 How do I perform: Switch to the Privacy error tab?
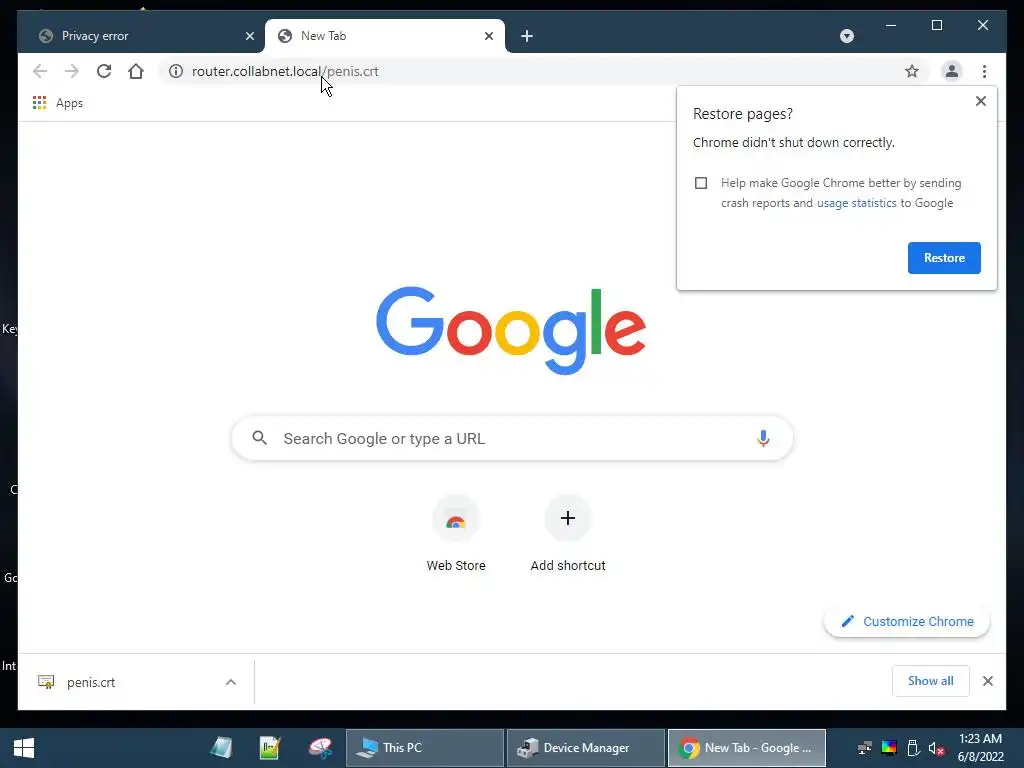pyautogui.click(x=141, y=36)
